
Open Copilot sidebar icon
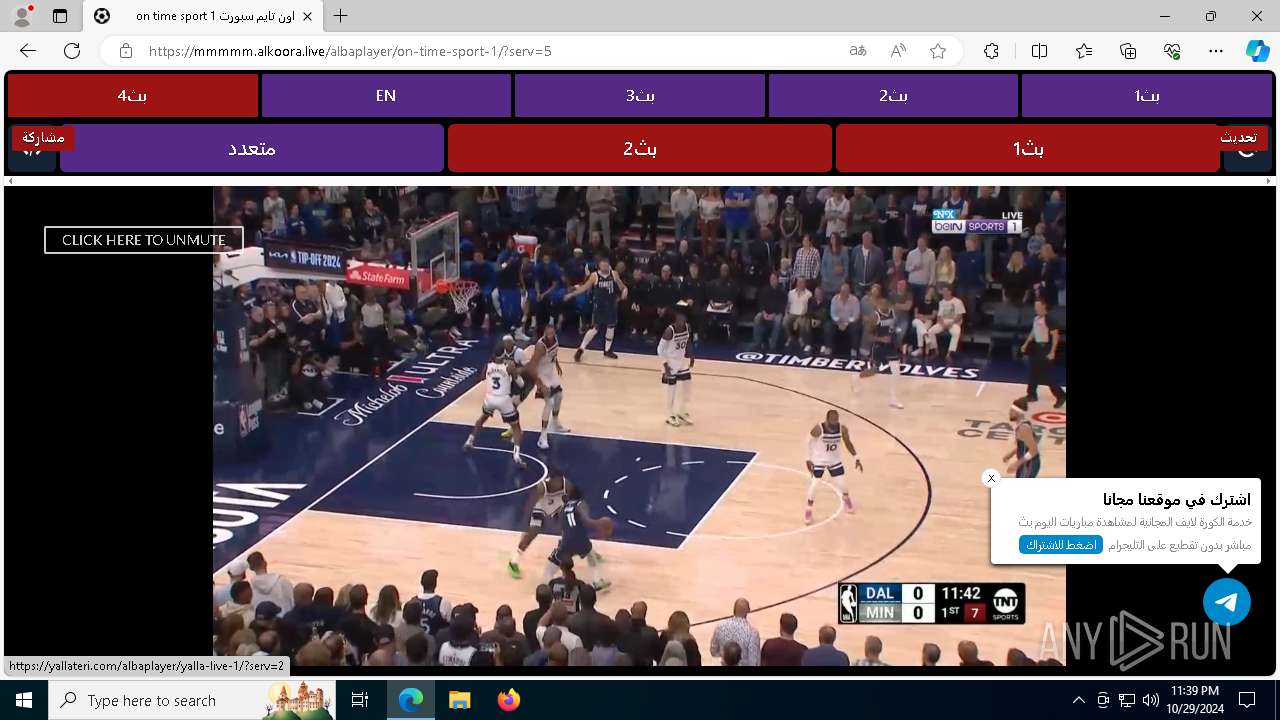point(1257,51)
